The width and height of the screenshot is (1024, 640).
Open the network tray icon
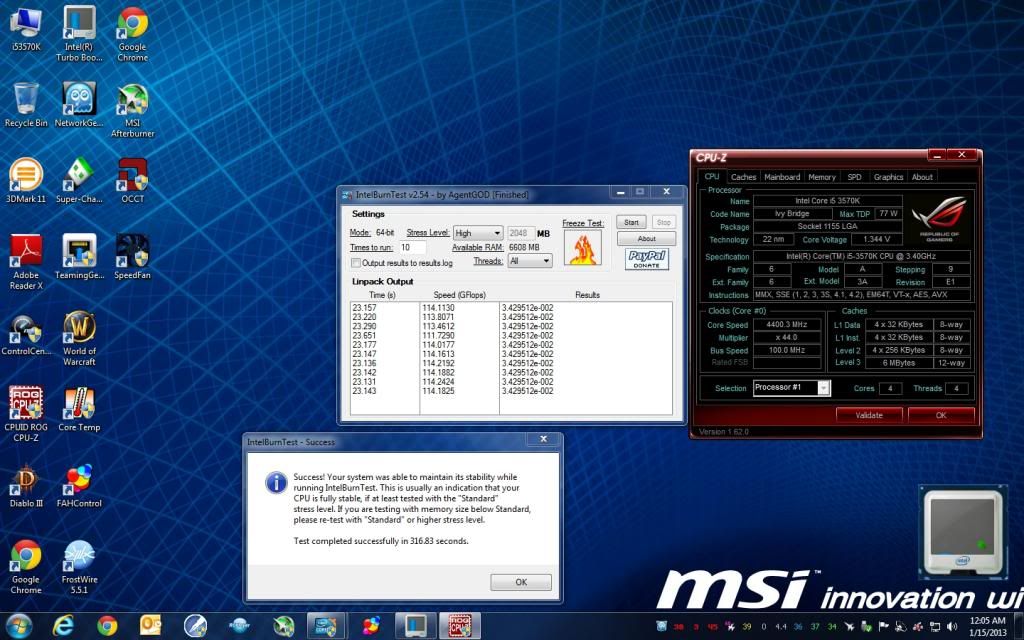coord(935,626)
